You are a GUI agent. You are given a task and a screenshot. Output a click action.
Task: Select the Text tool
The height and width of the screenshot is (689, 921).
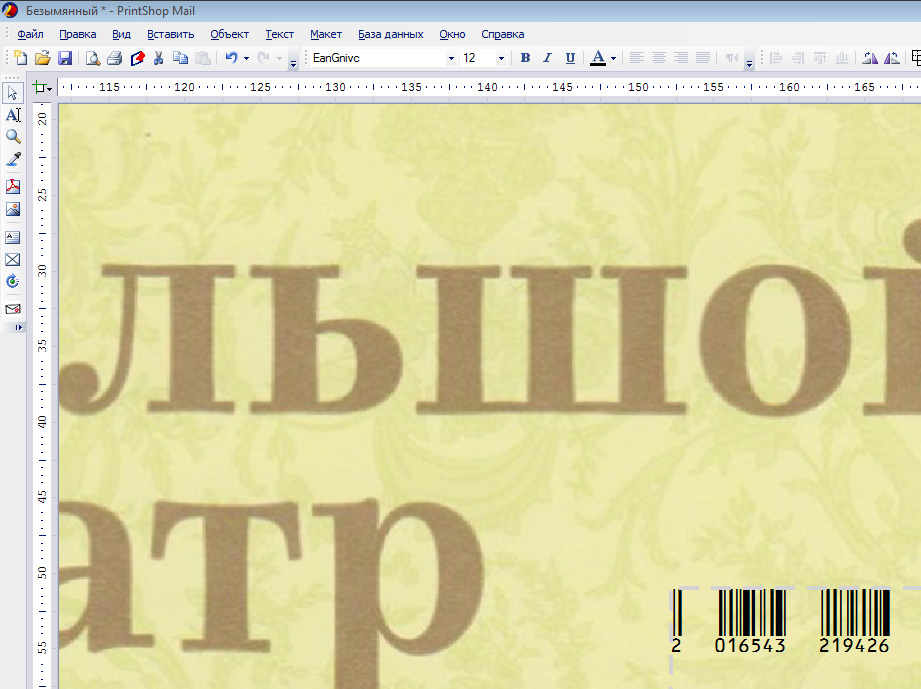pyautogui.click(x=13, y=115)
